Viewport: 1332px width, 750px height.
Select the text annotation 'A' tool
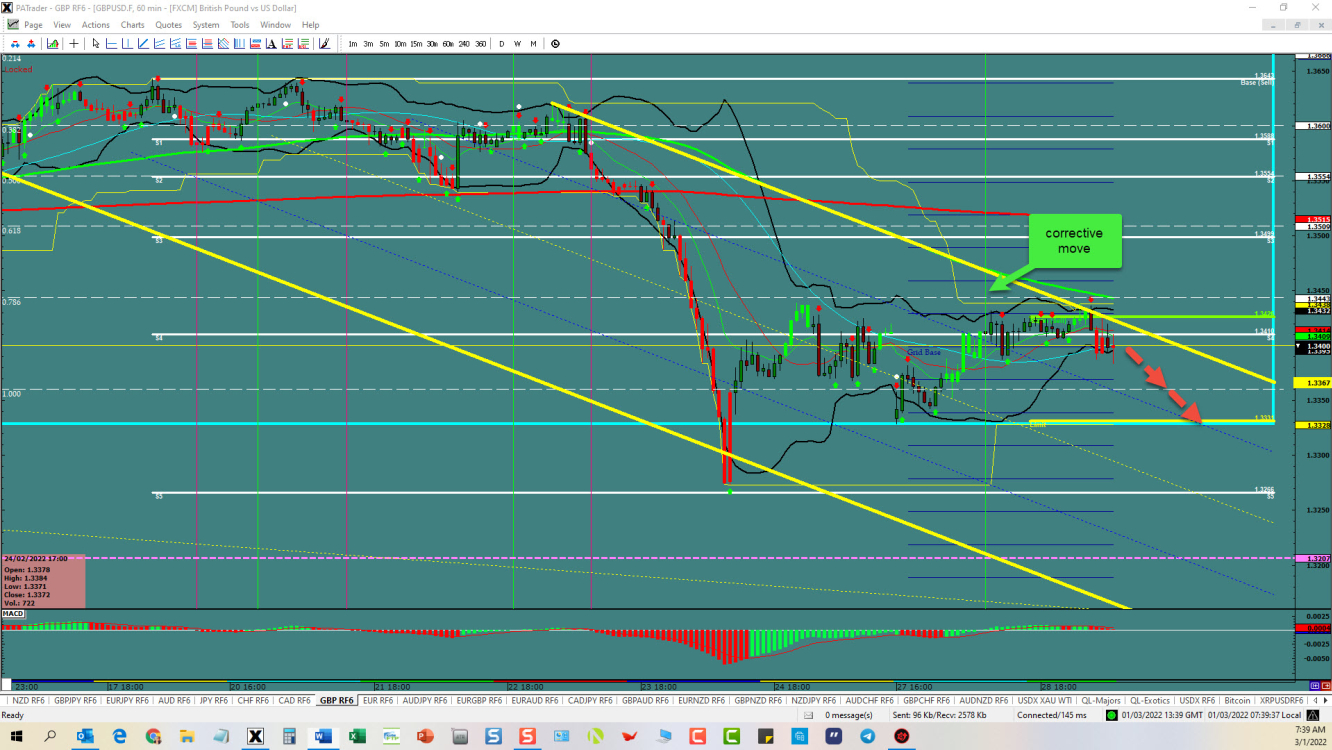tap(271, 44)
